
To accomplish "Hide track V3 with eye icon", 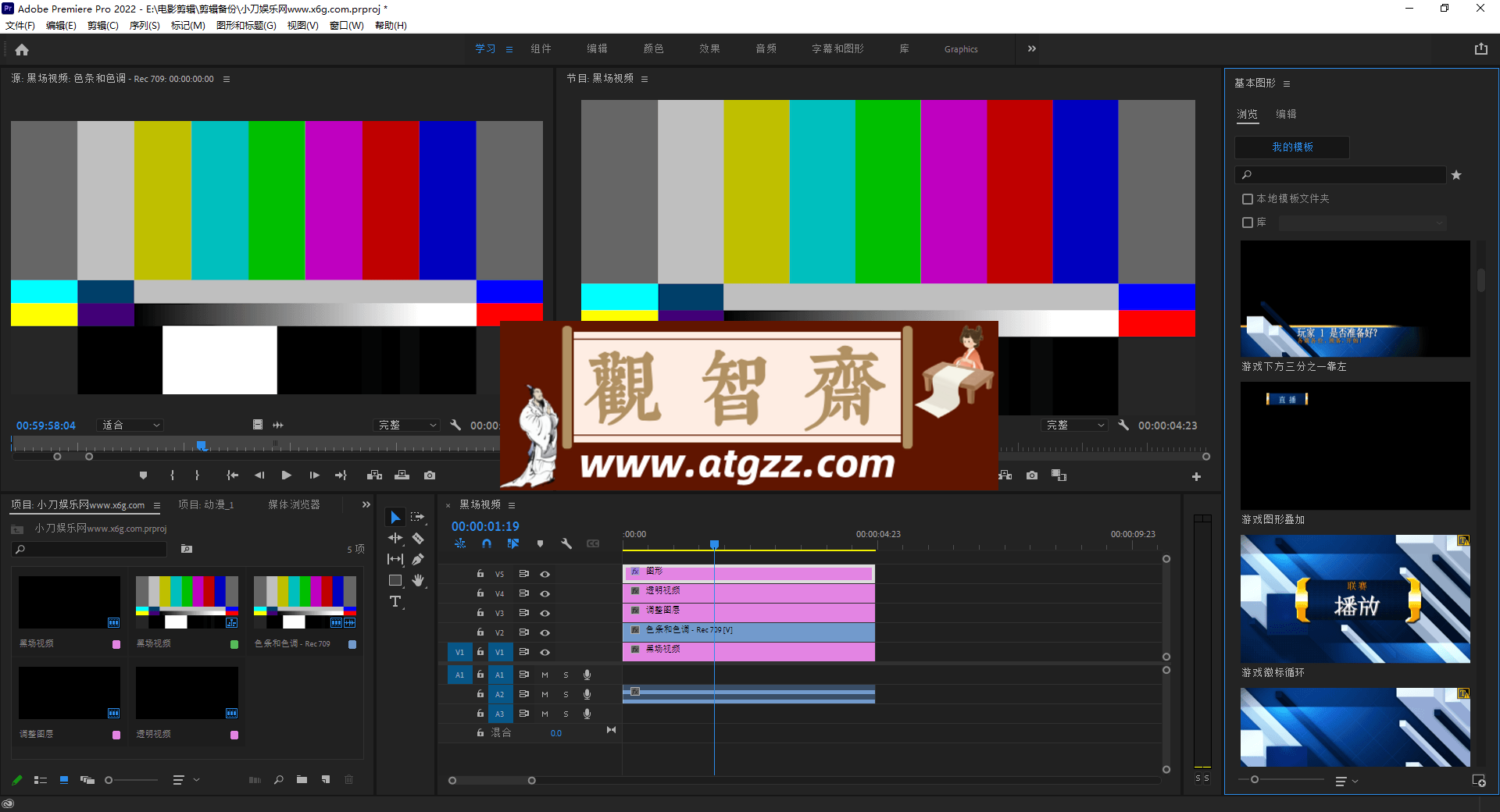I will pos(545,613).
